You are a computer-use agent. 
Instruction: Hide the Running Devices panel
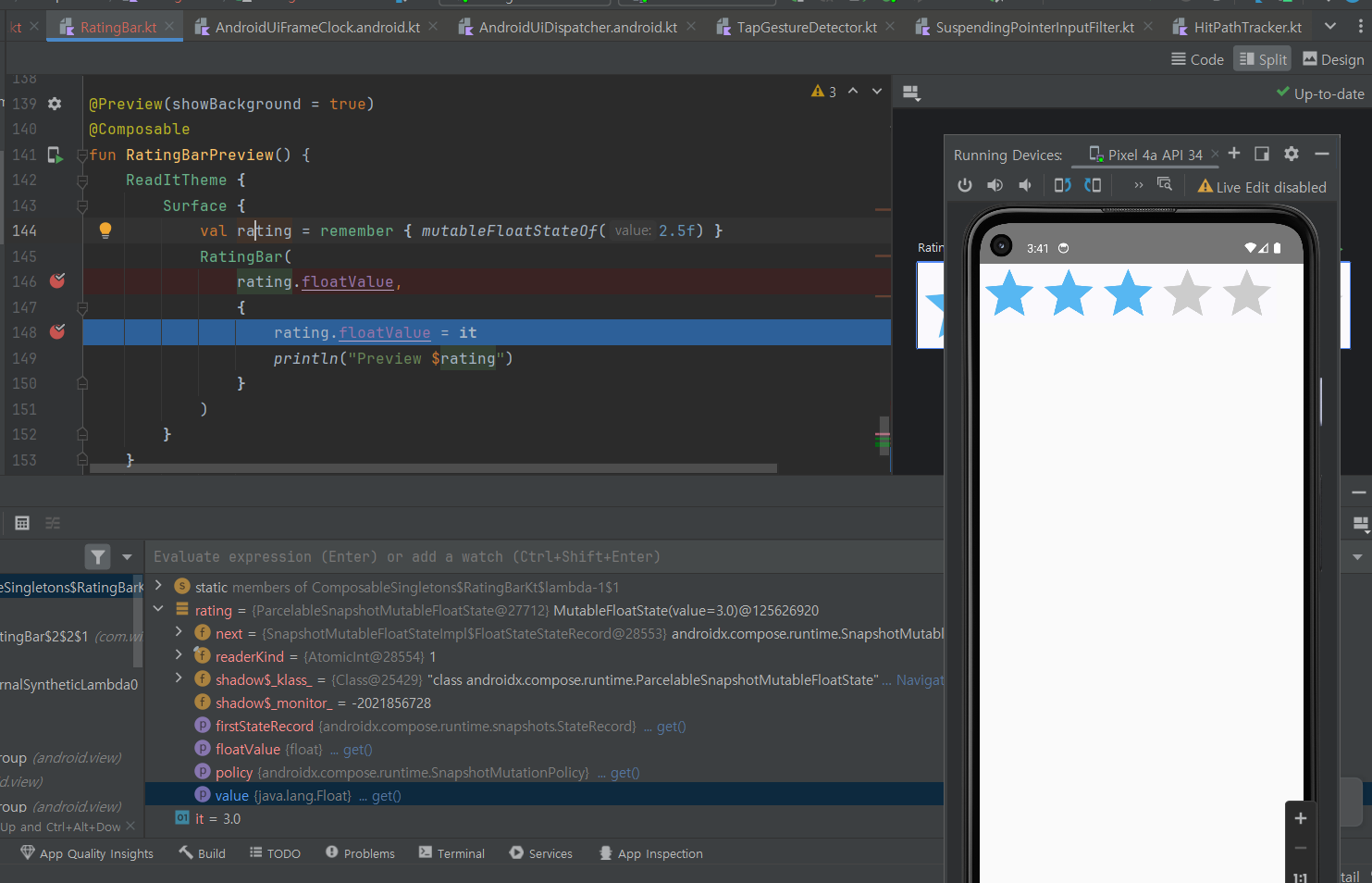[x=1322, y=154]
